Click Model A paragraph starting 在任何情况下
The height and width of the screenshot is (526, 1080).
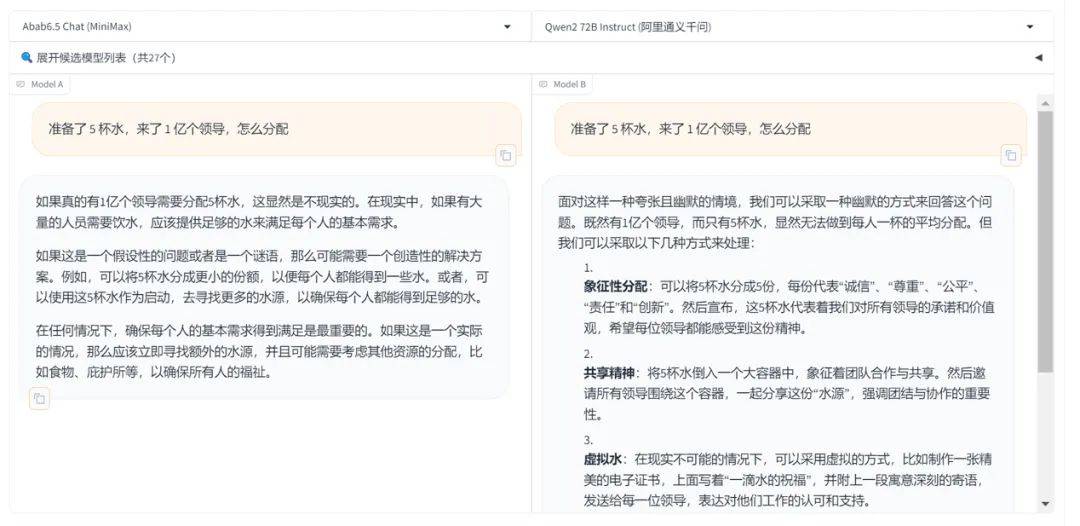point(259,352)
